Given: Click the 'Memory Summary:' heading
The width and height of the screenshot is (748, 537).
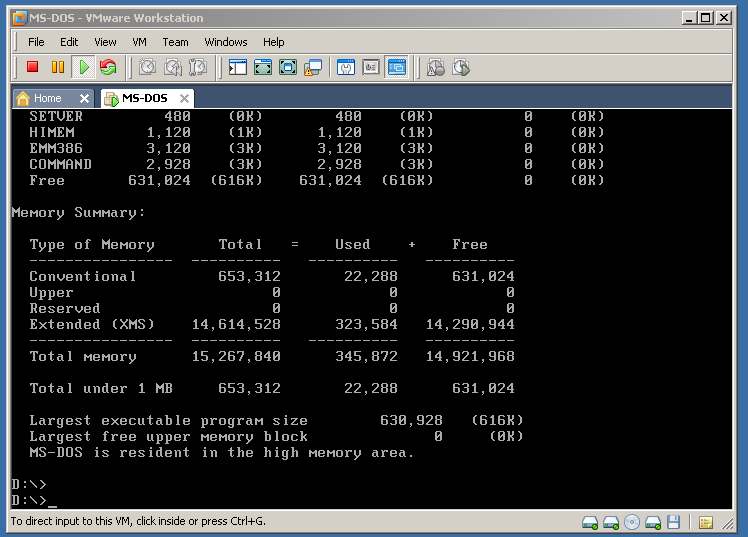Looking at the screenshot, I should point(78,213).
